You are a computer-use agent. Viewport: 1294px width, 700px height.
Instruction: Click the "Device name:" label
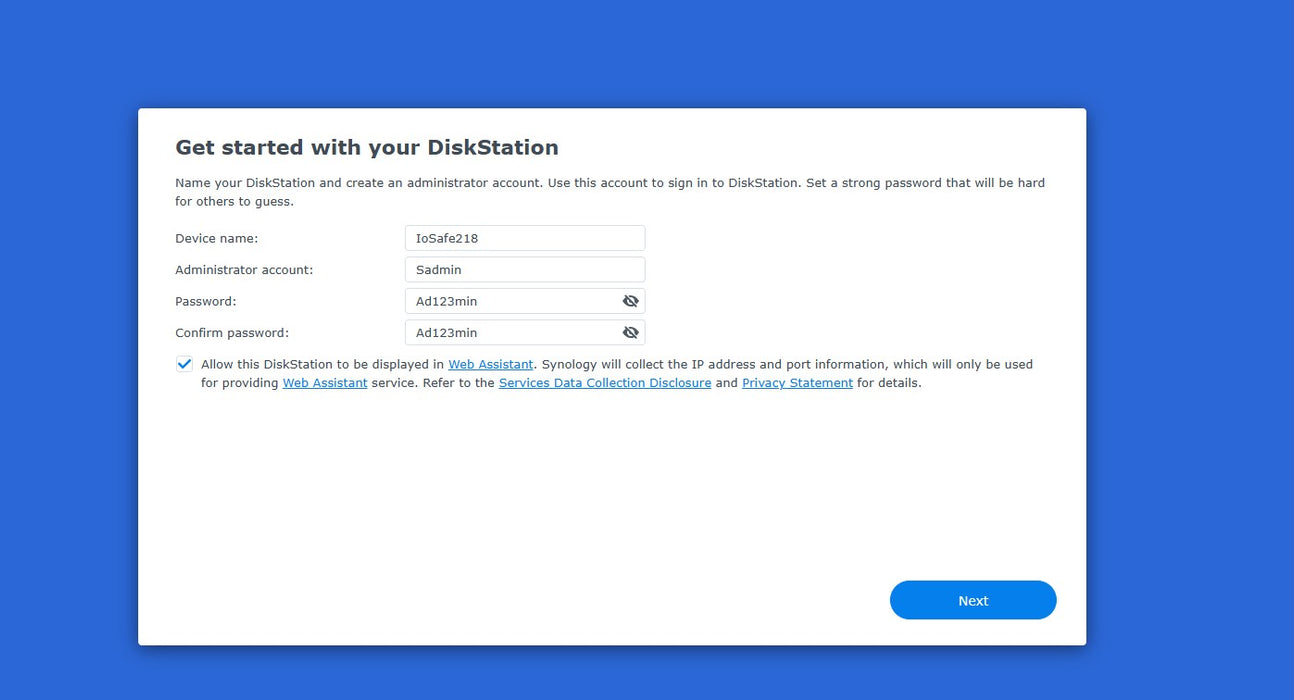tap(216, 239)
